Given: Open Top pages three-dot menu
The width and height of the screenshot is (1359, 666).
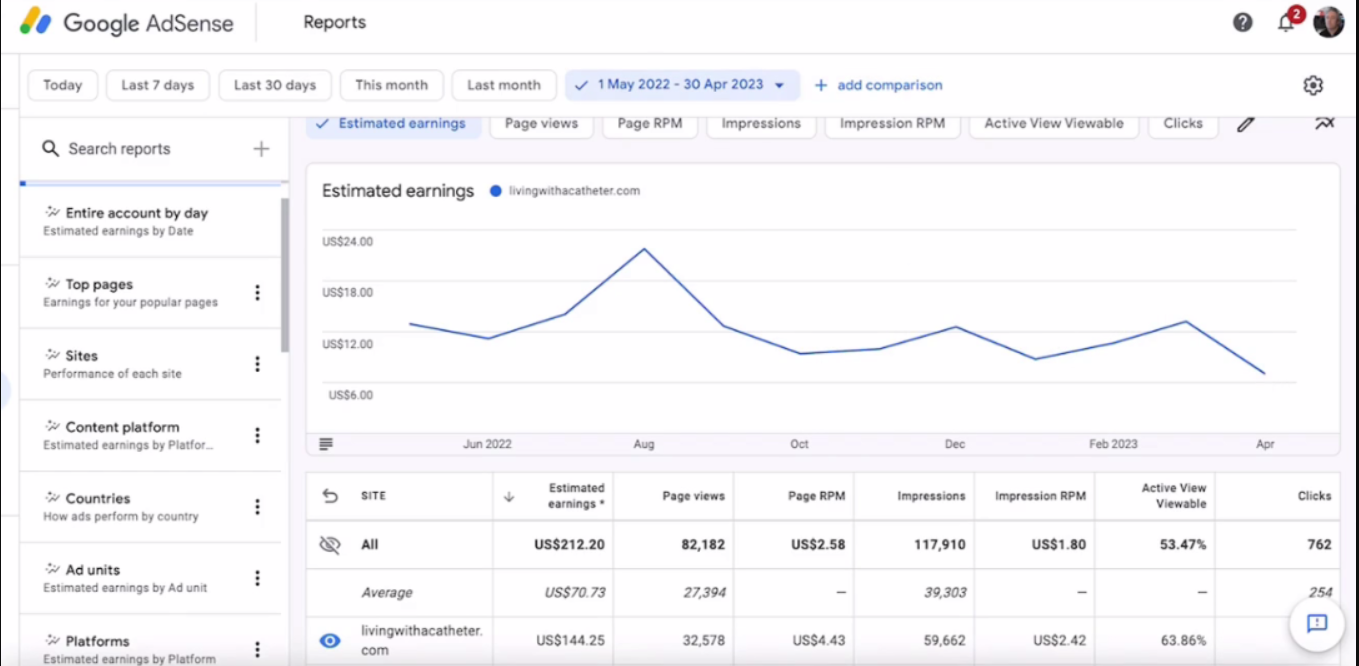Looking at the screenshot, I should pyautogui.click(x=257, y=293).
